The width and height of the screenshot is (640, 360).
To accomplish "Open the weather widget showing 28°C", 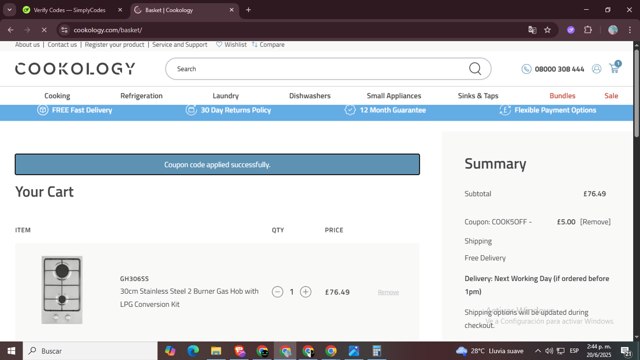I will [489, 351].
